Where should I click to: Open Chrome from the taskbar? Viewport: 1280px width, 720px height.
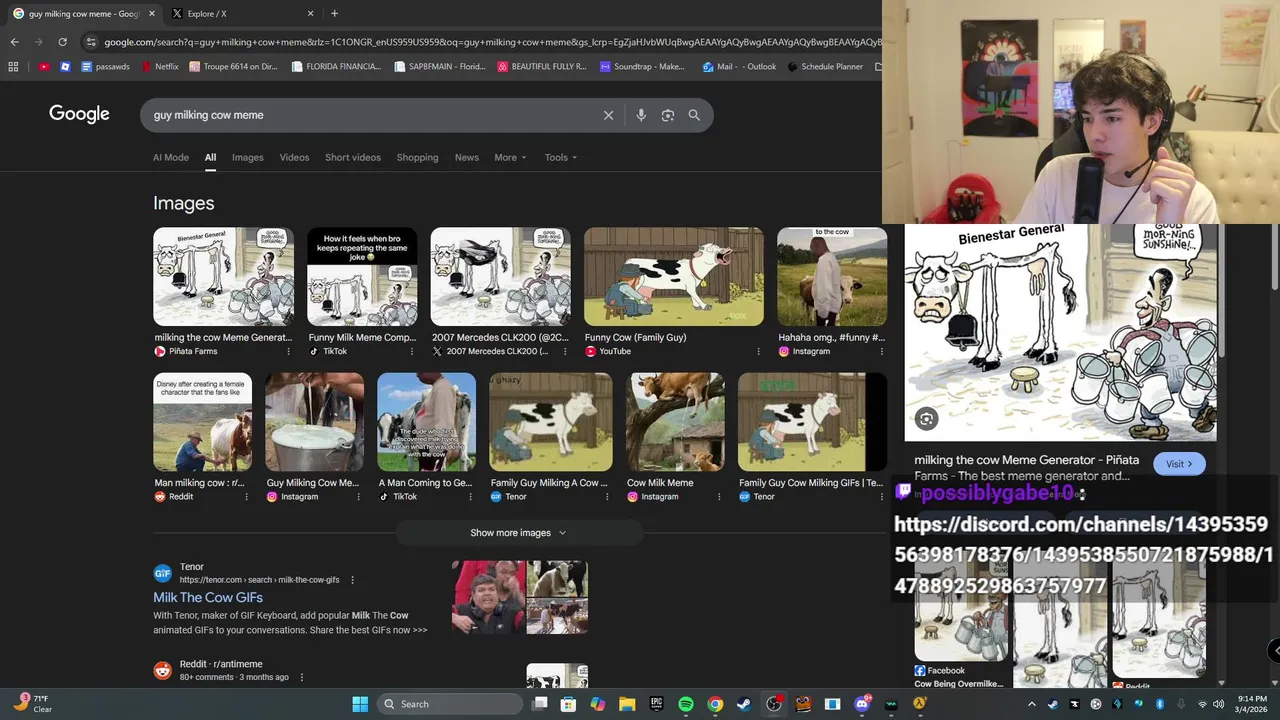715,704
